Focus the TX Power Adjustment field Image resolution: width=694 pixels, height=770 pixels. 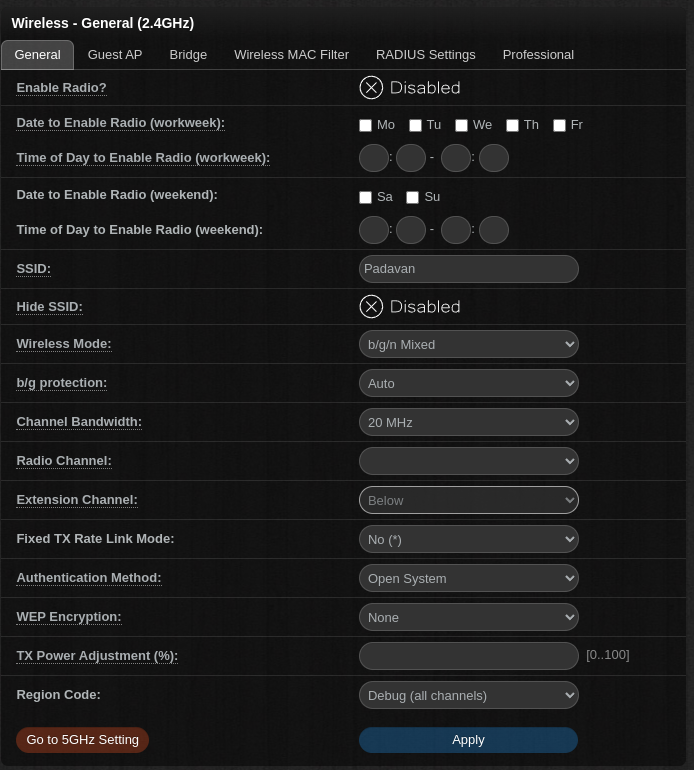(x=468, y=656)
